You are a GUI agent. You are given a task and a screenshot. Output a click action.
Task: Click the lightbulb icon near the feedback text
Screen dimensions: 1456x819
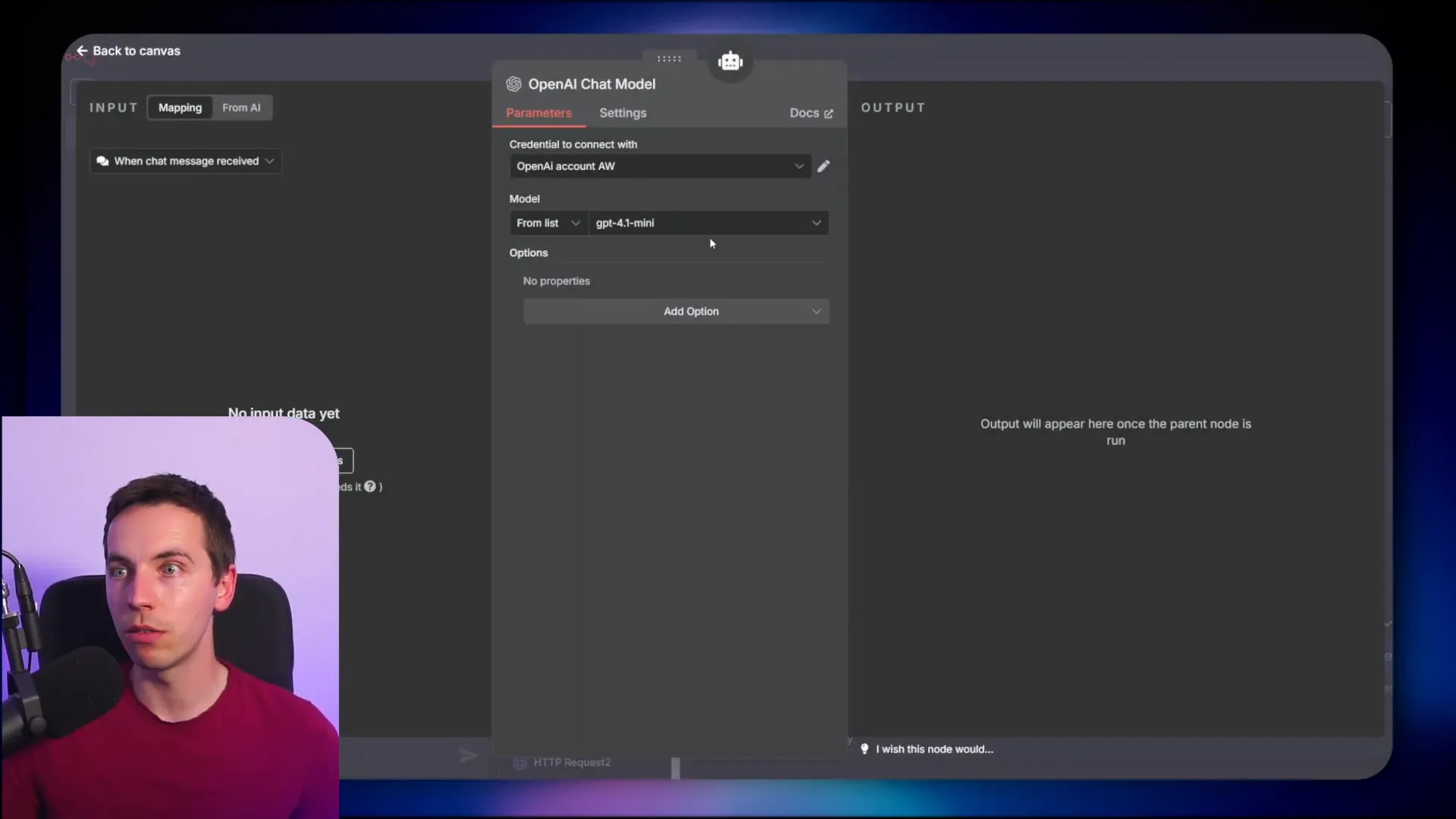pos(864,749)
